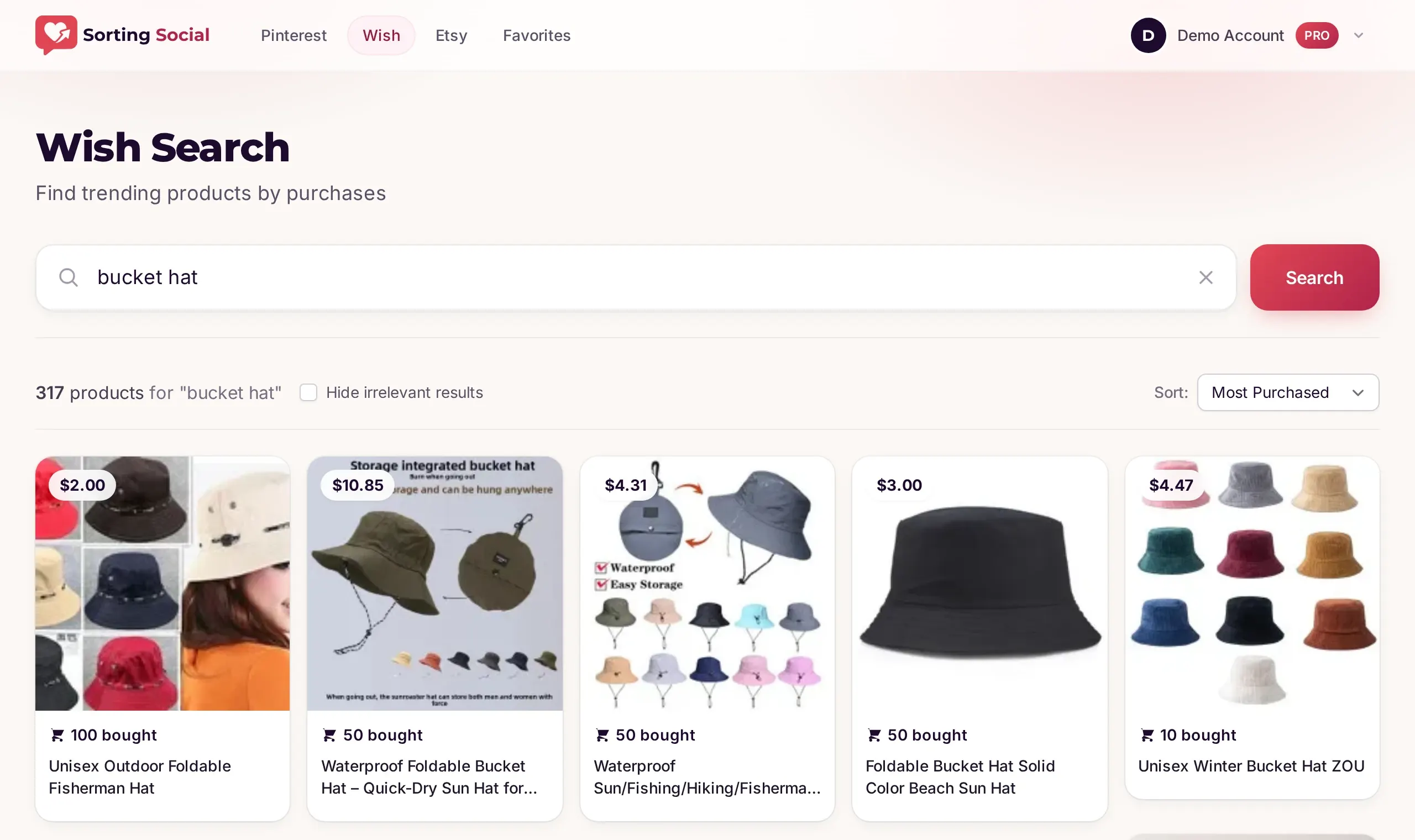Enable Hide irrelevant results checkbox
Viewport: 1415px width, 840px height.
(x=308, y=392)
